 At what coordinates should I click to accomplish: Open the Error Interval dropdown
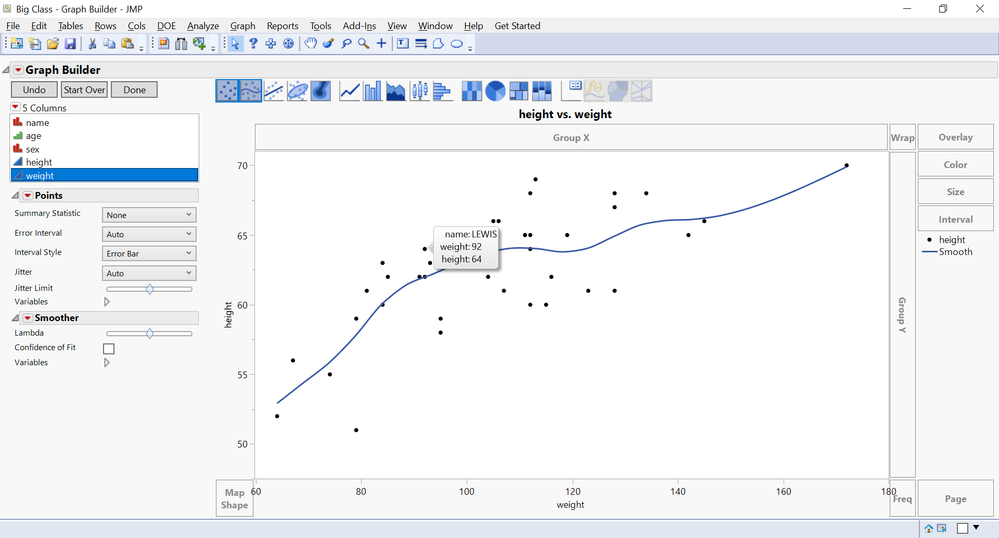149,234
